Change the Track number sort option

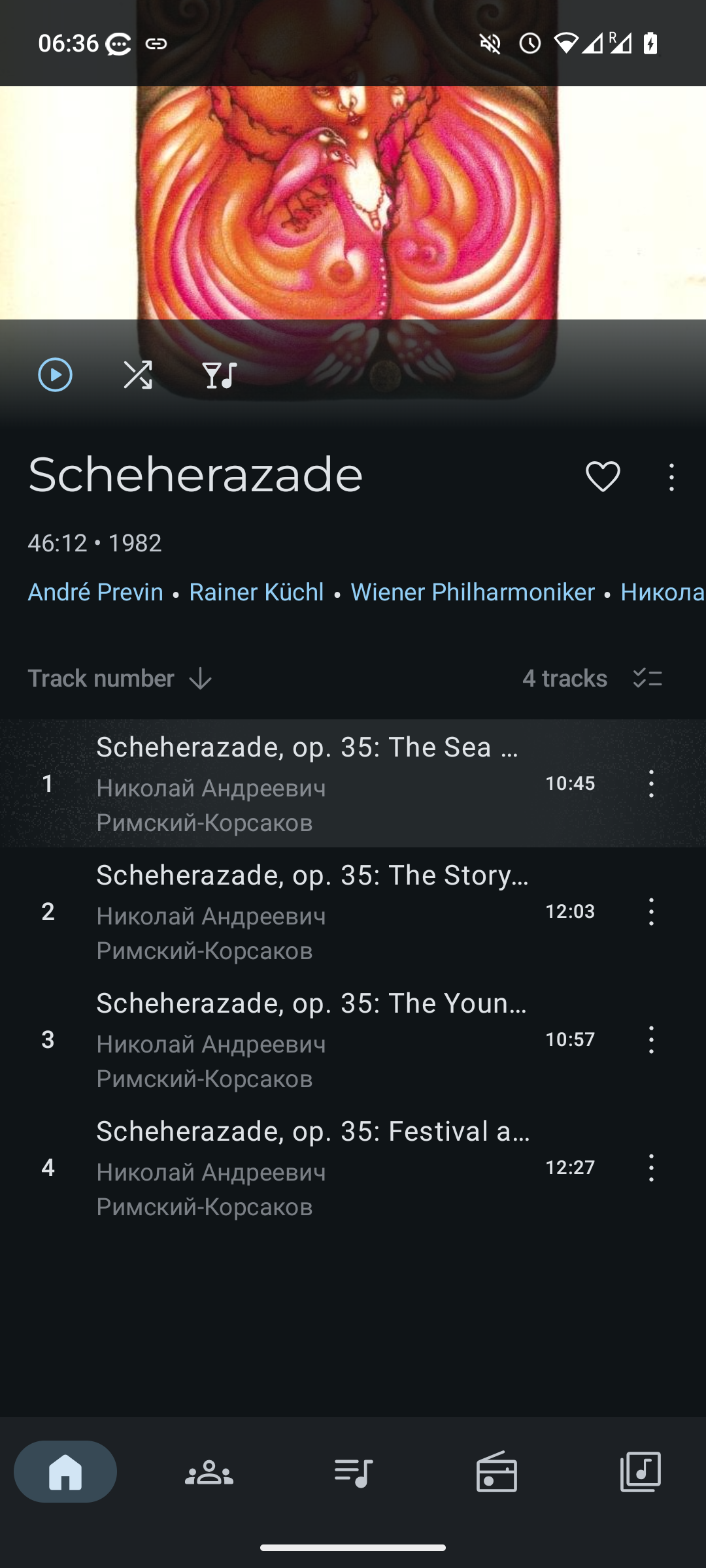coord(101,678)
